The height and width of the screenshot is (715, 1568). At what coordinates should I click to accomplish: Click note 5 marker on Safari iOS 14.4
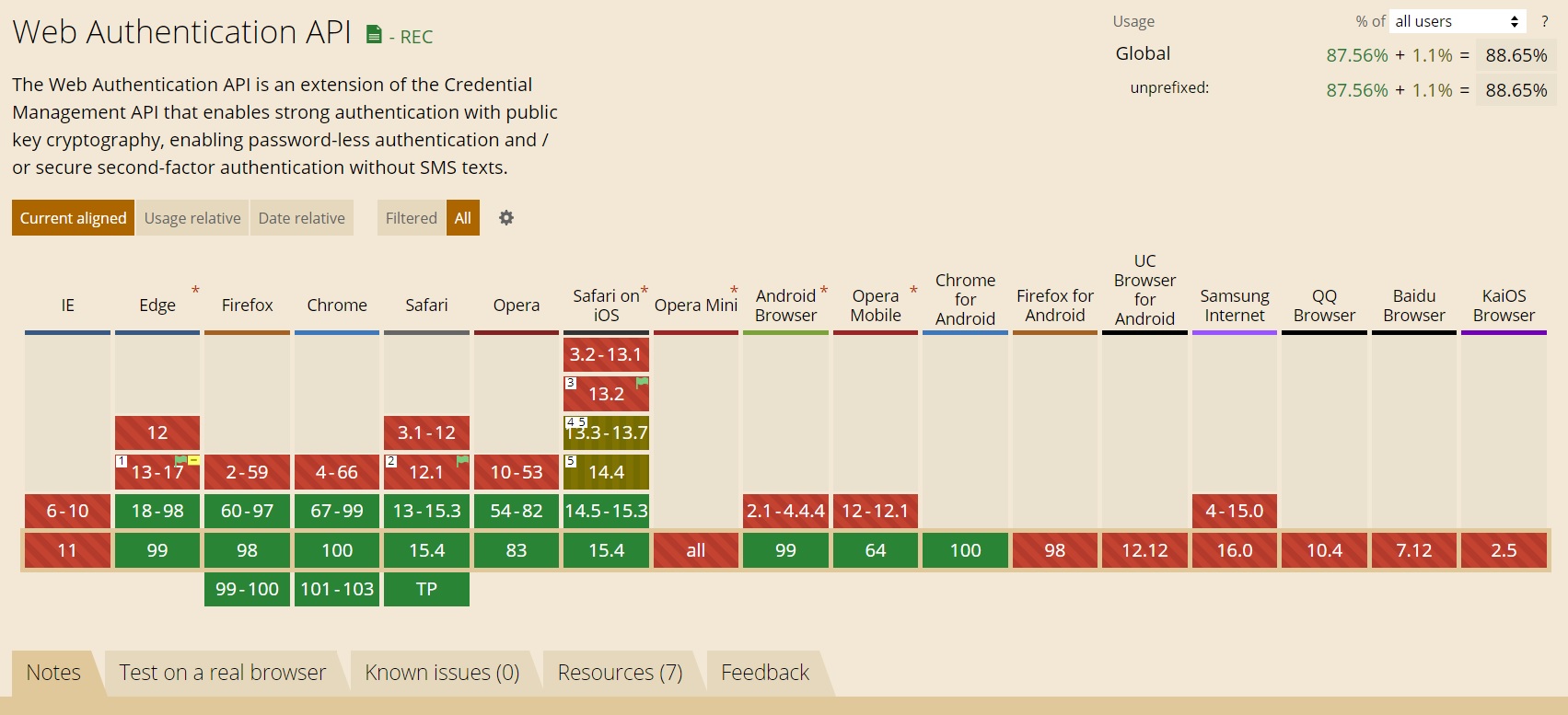[x=571, y=460]
